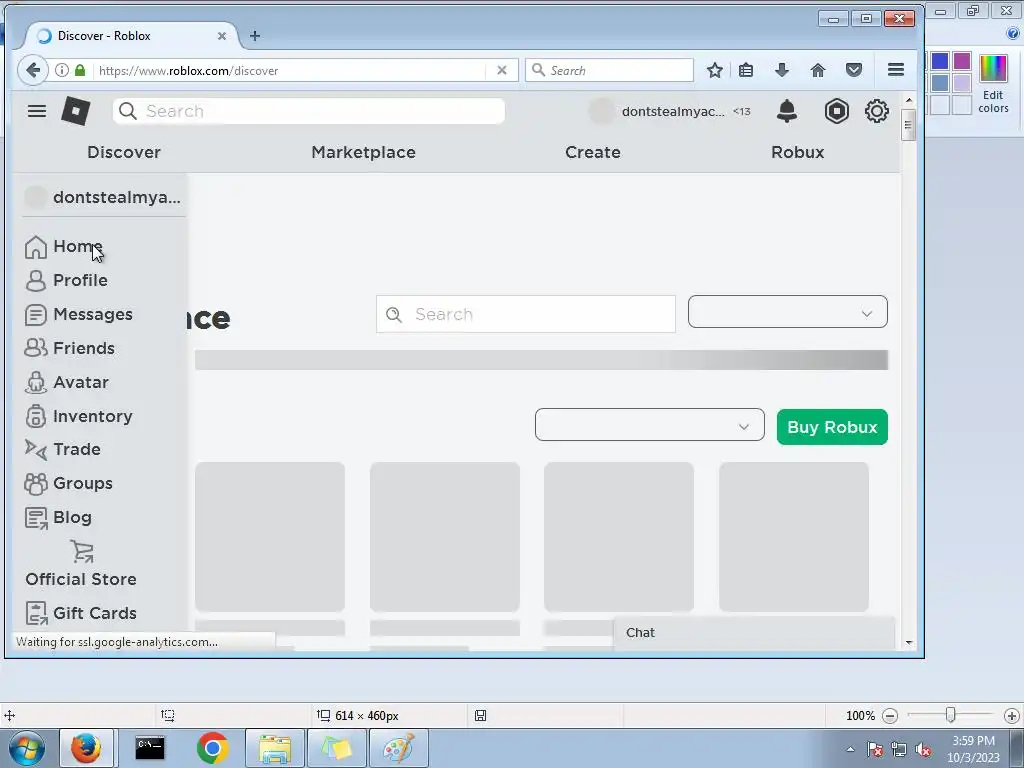Select the Marketplace navigation tab
This screenshot has width=1024, height=768.
tap(364, 152)
